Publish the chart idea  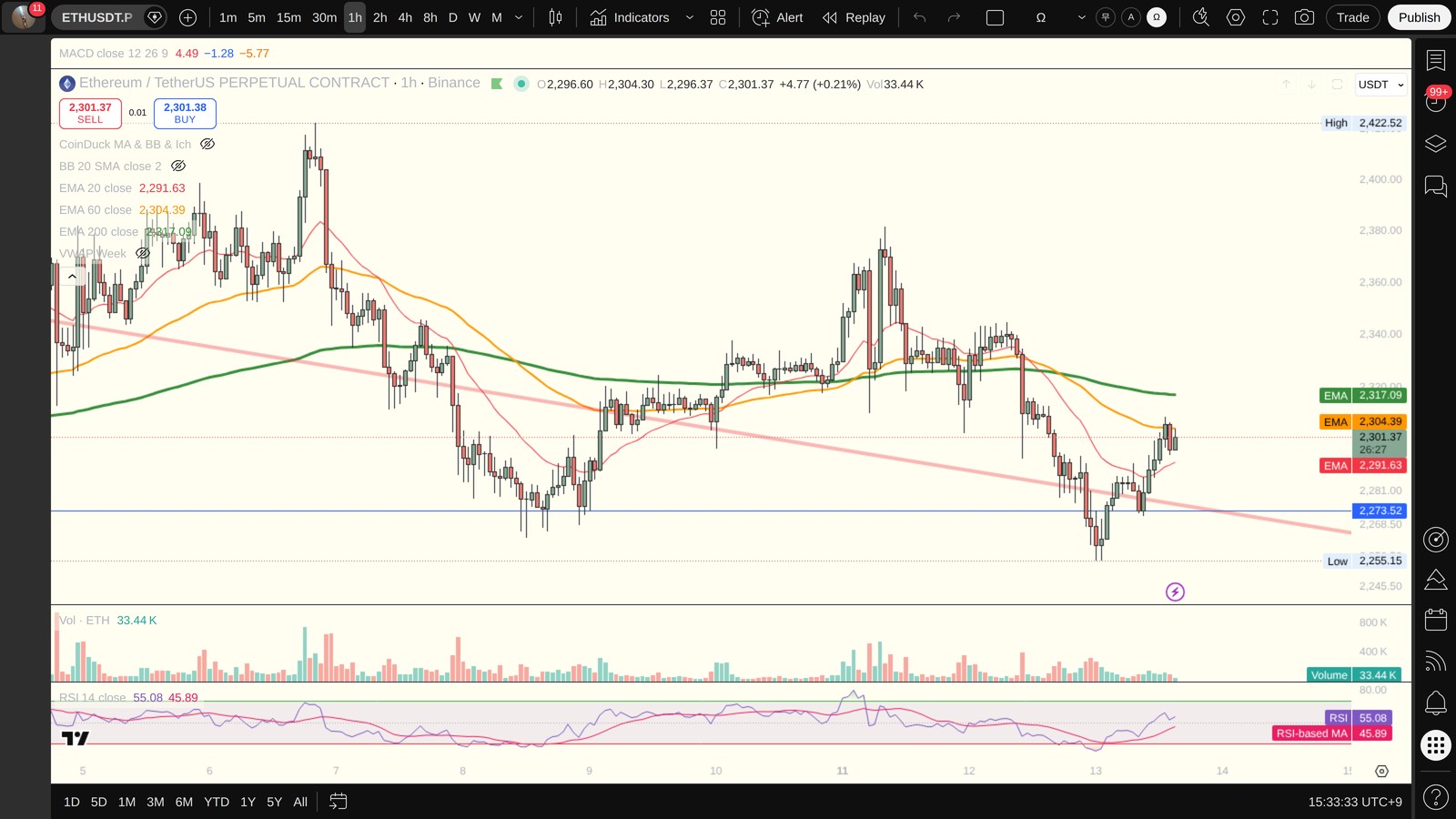(1420, 17)
